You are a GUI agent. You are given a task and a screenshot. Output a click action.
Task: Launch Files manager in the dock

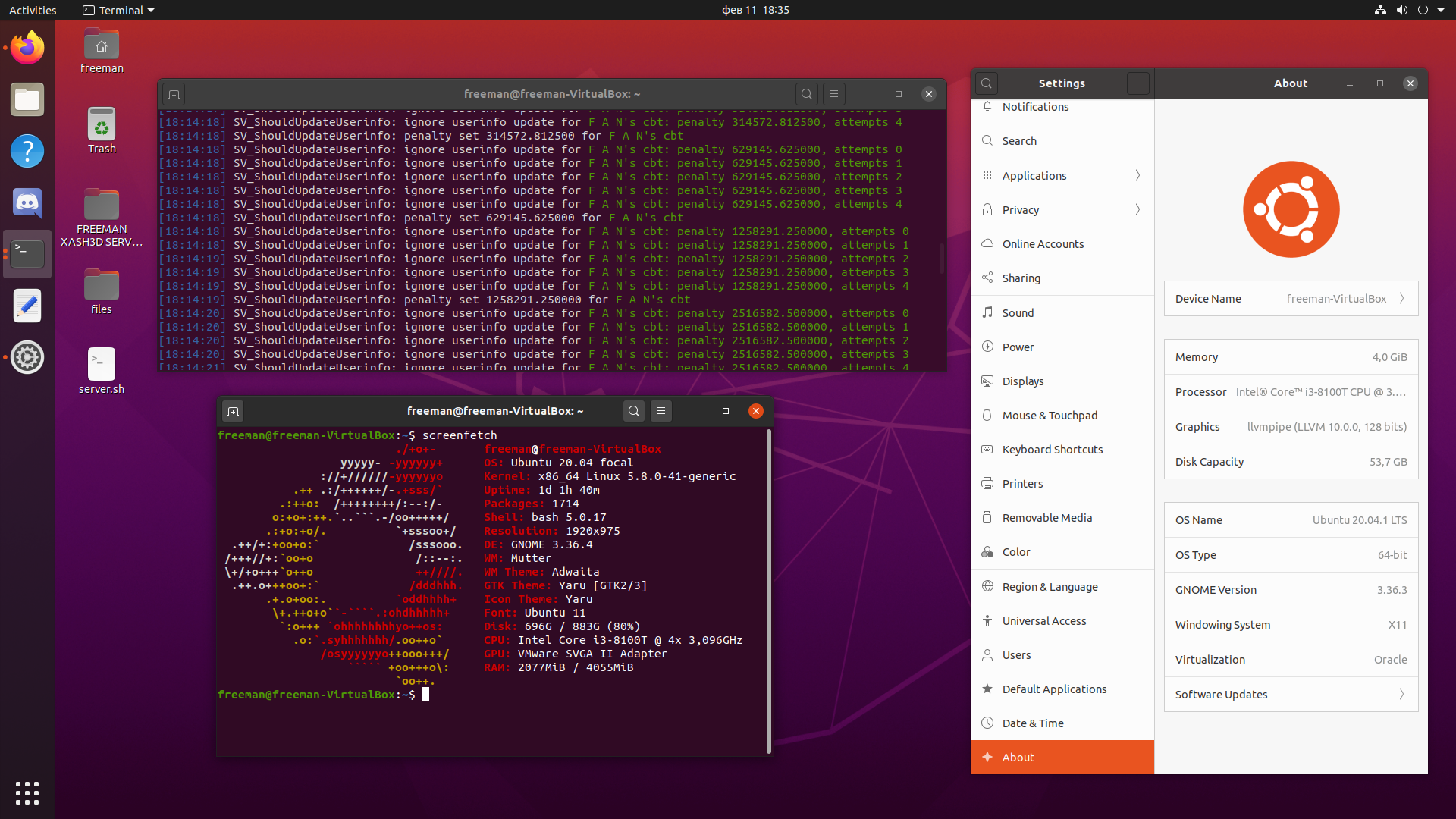tap(27, 99)
